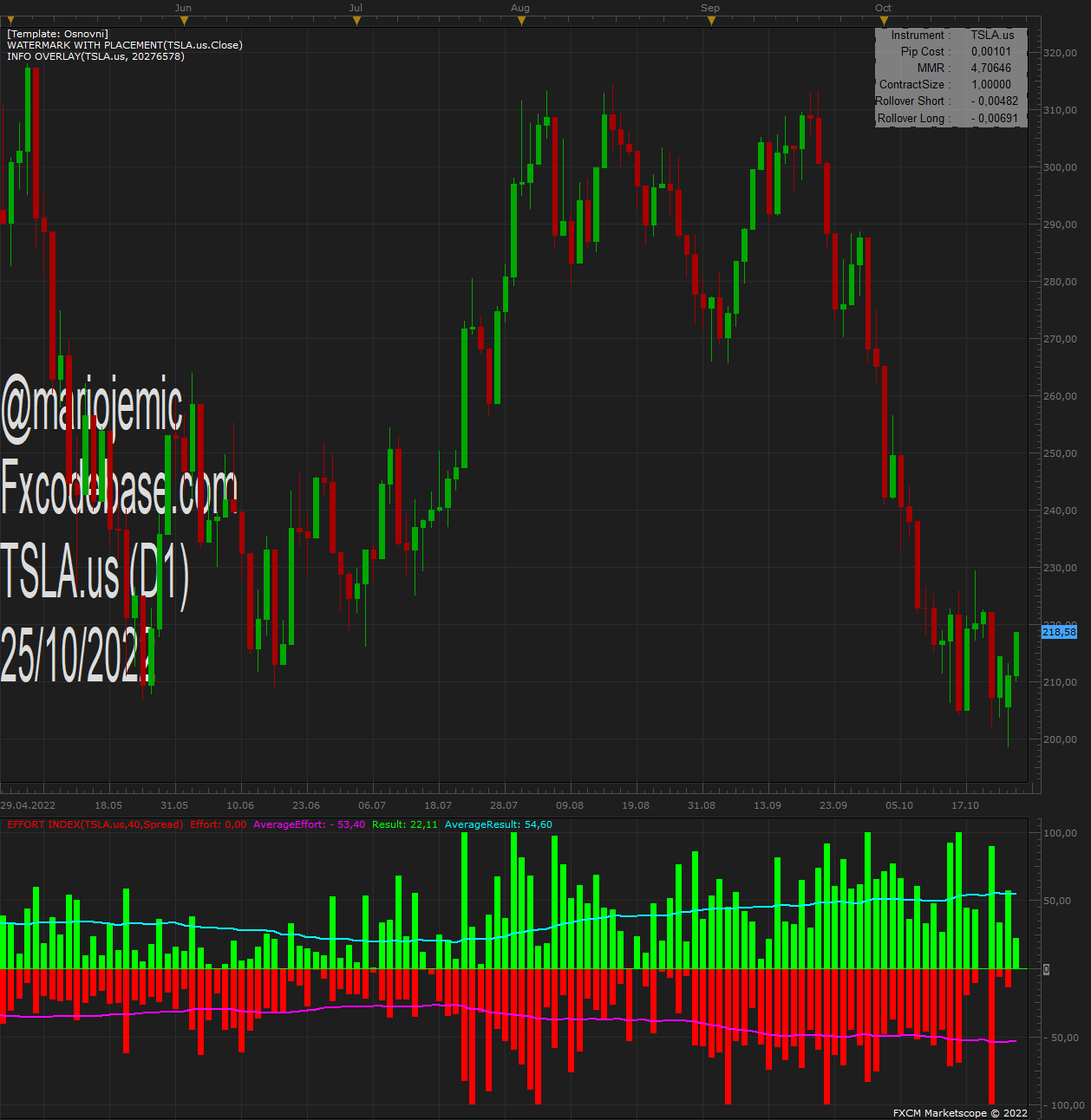Click the Result: 22,11 label

click(x=405, y=824)
